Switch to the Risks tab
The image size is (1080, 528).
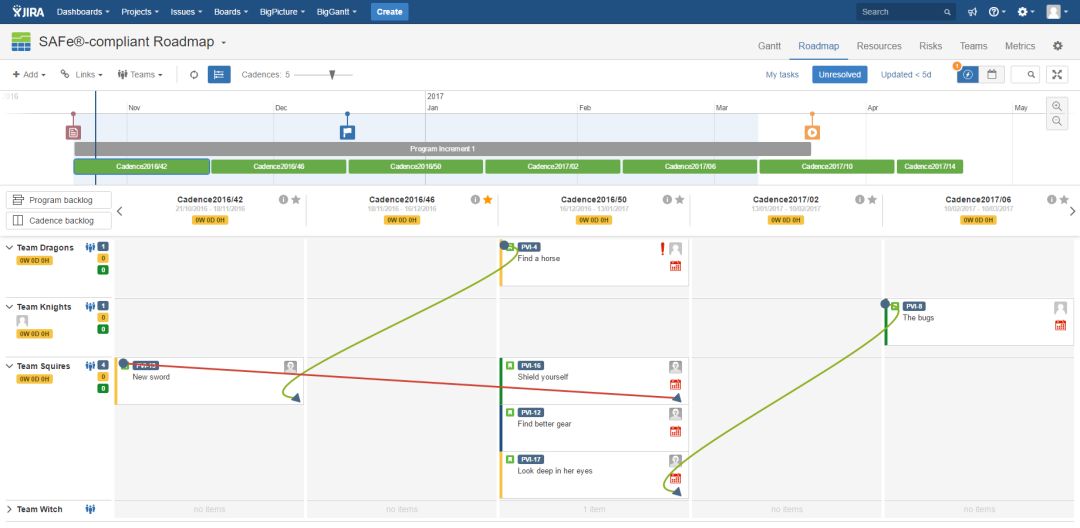point(931,46)
